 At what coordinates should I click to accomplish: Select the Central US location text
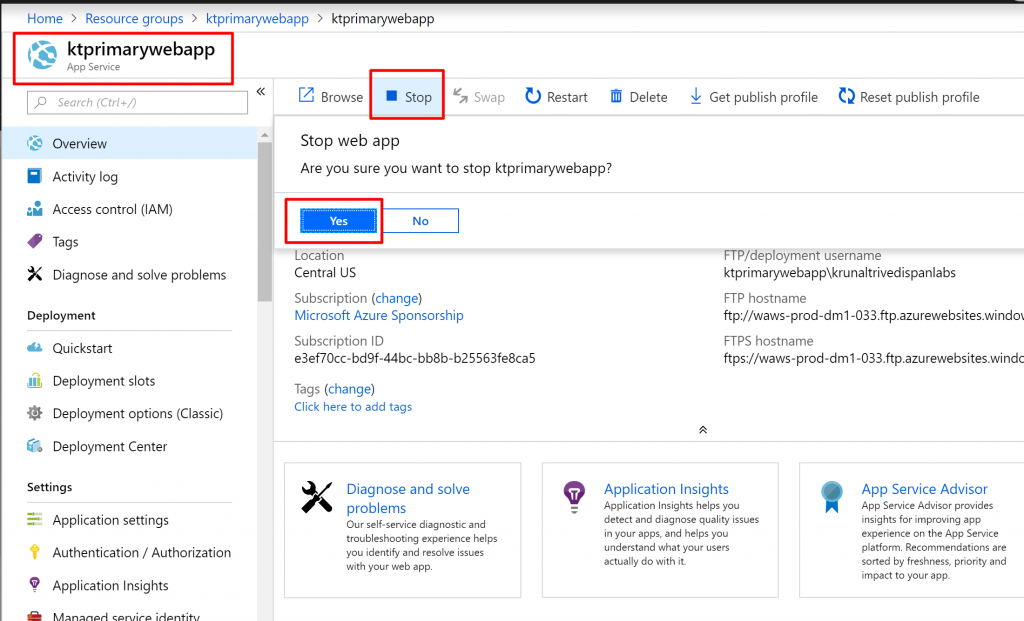[325, 272]
